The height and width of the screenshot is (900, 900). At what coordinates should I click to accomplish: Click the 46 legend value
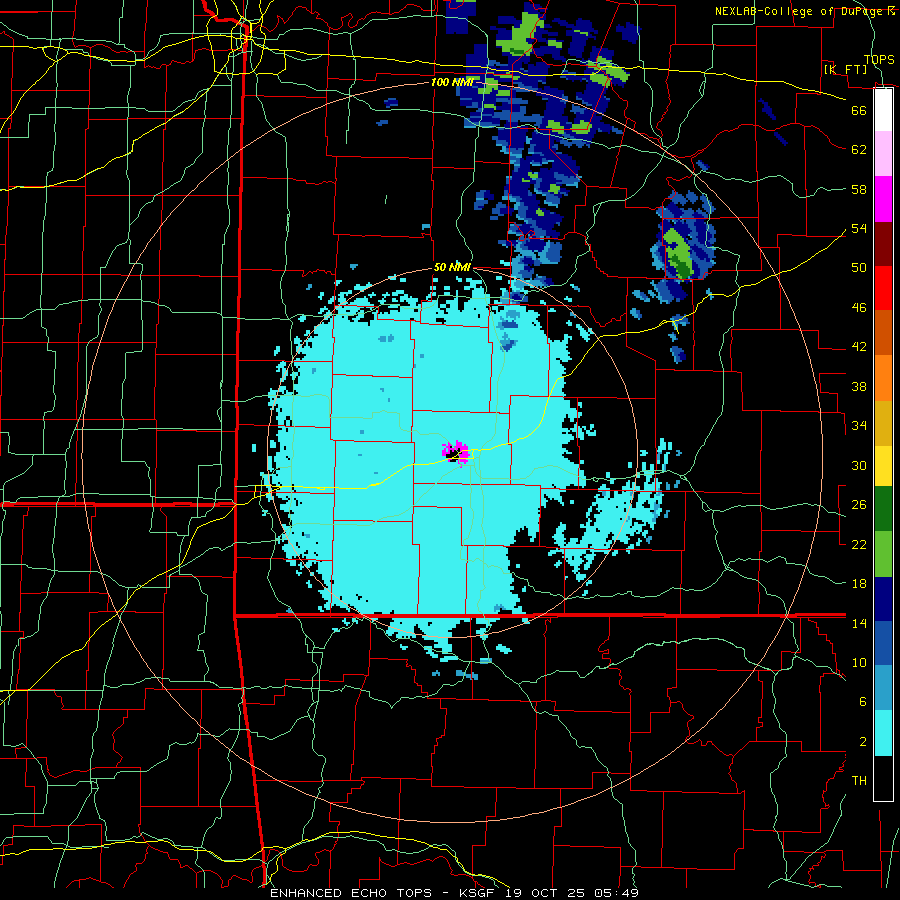point(859,308)
